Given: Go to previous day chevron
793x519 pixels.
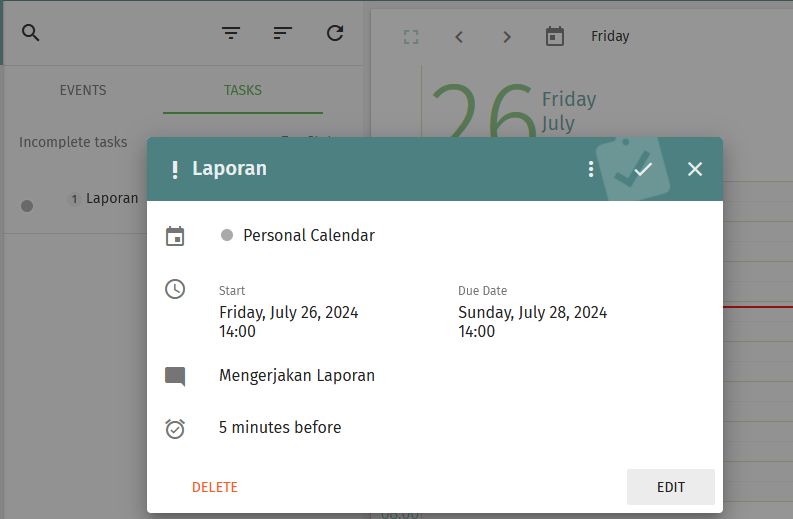Looking at the screenshot, I should coord(459,37).
